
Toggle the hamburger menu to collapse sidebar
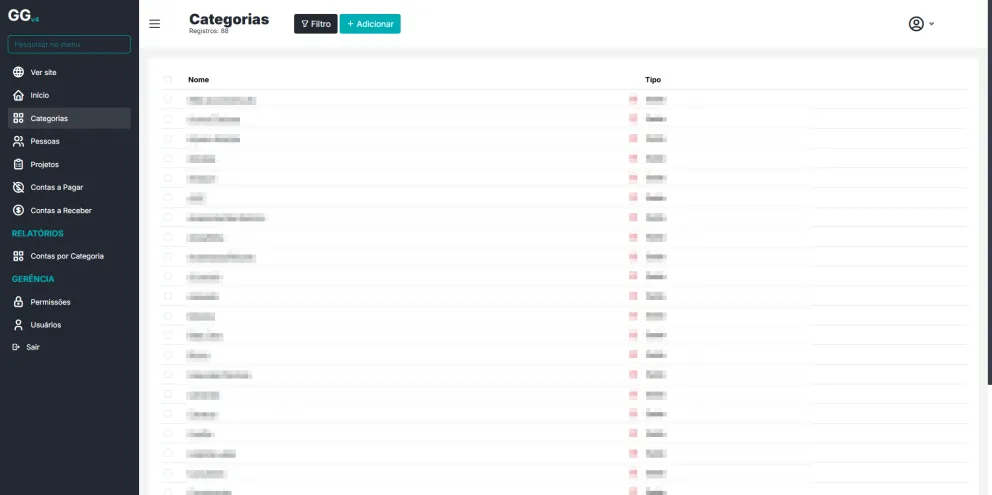[x=154, y=24]
